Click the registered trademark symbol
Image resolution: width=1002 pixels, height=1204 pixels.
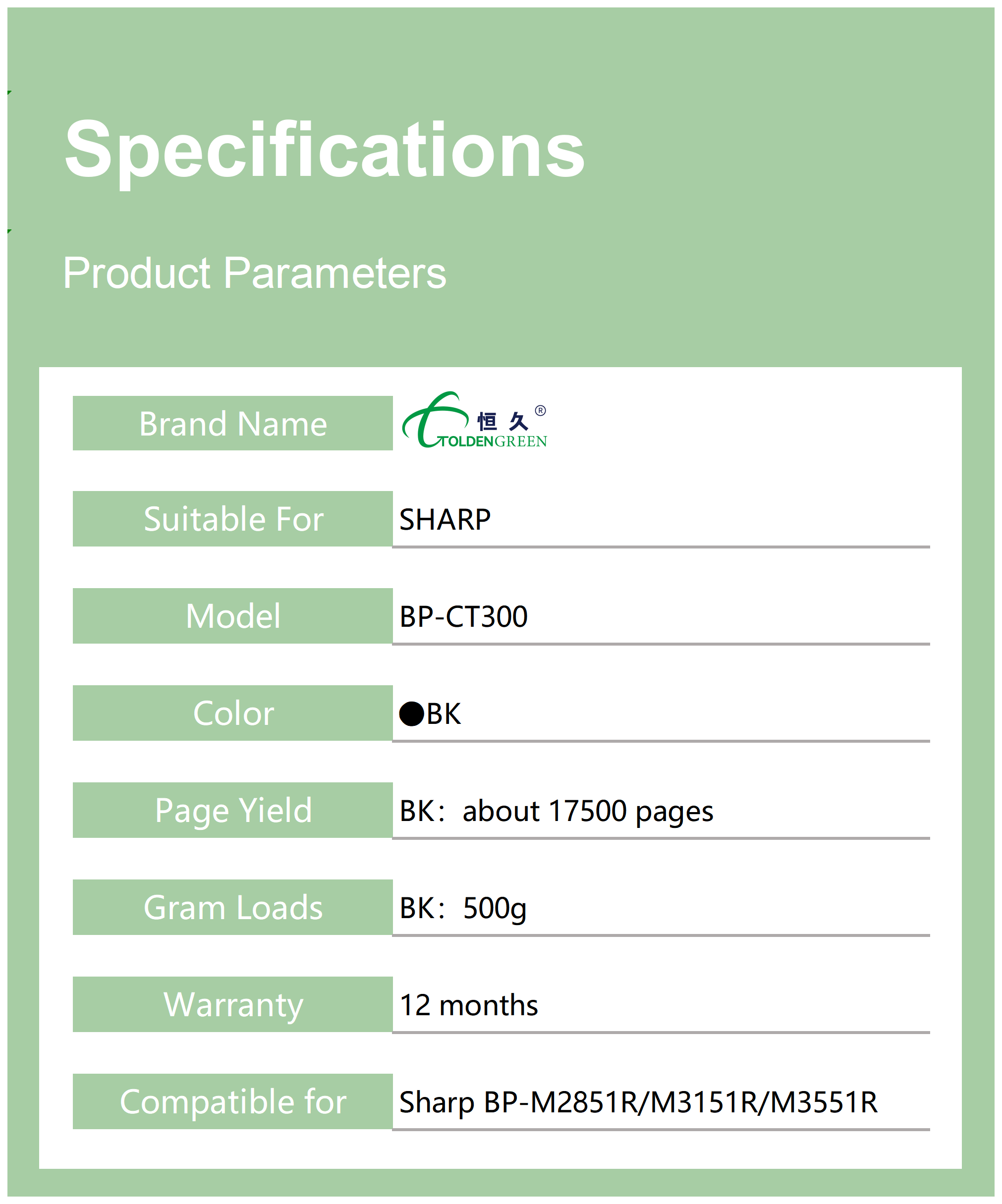(x=540, y=411)
